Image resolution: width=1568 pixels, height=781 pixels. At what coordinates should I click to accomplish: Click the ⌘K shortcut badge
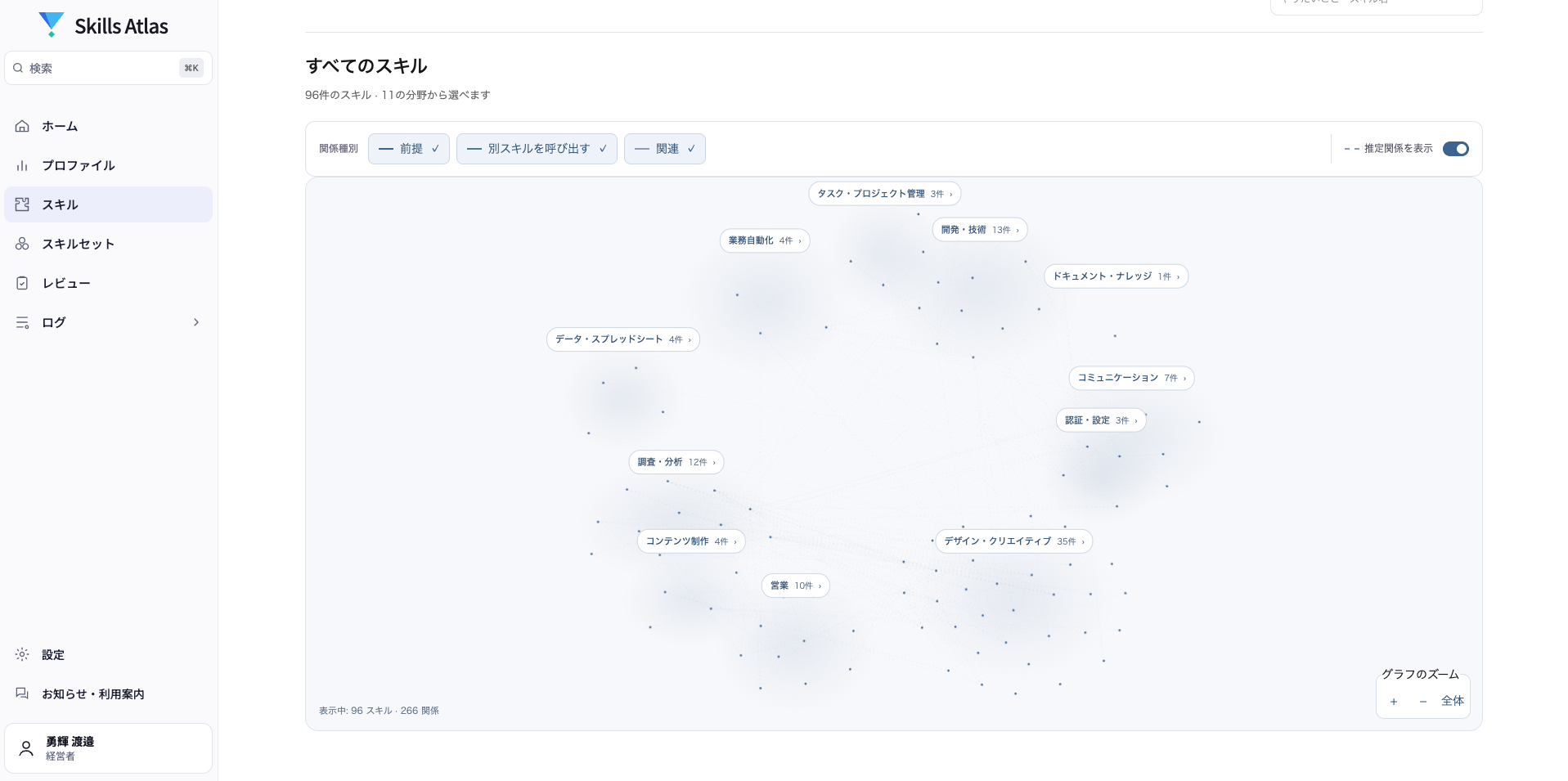point(191,68)
